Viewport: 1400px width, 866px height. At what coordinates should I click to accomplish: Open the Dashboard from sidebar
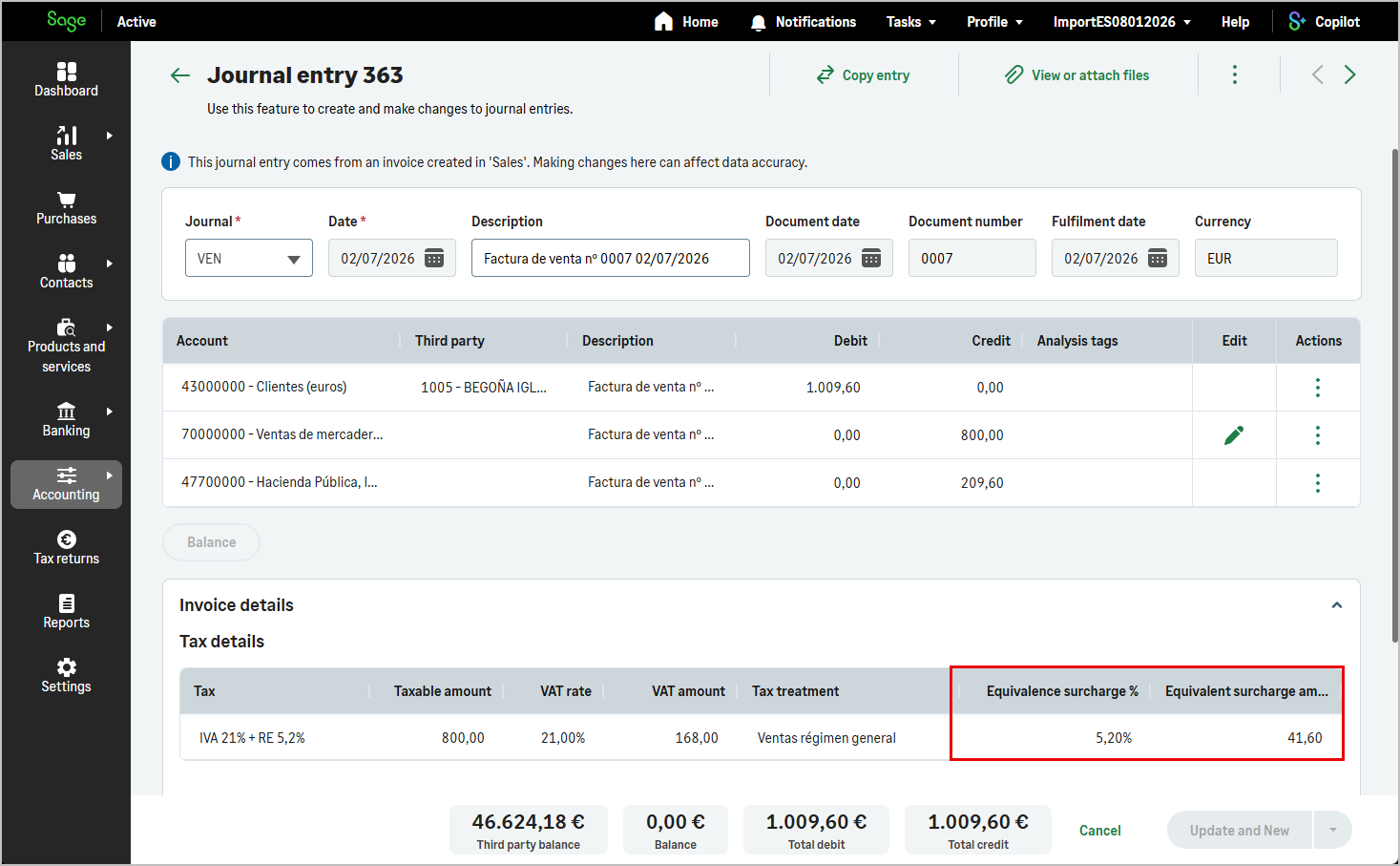[x=66, y=79]
